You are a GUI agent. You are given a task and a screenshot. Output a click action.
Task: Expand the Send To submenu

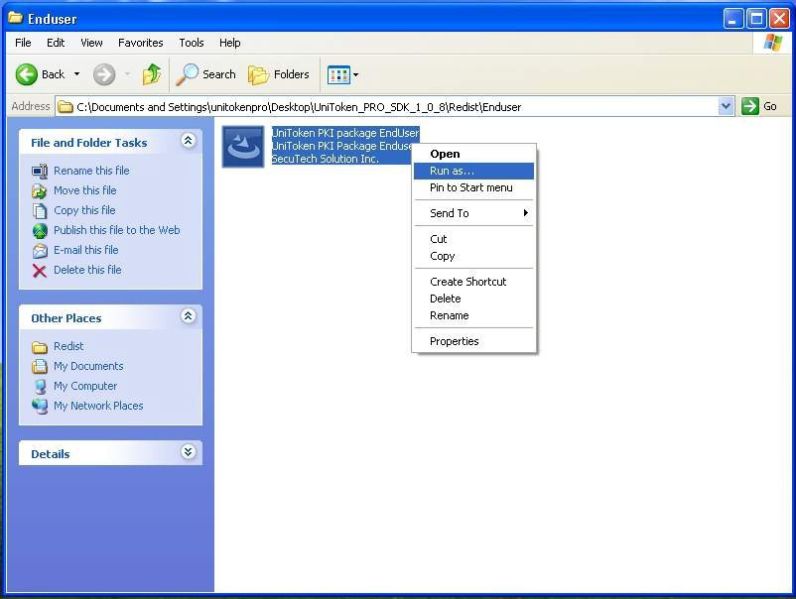click(474, 213)
